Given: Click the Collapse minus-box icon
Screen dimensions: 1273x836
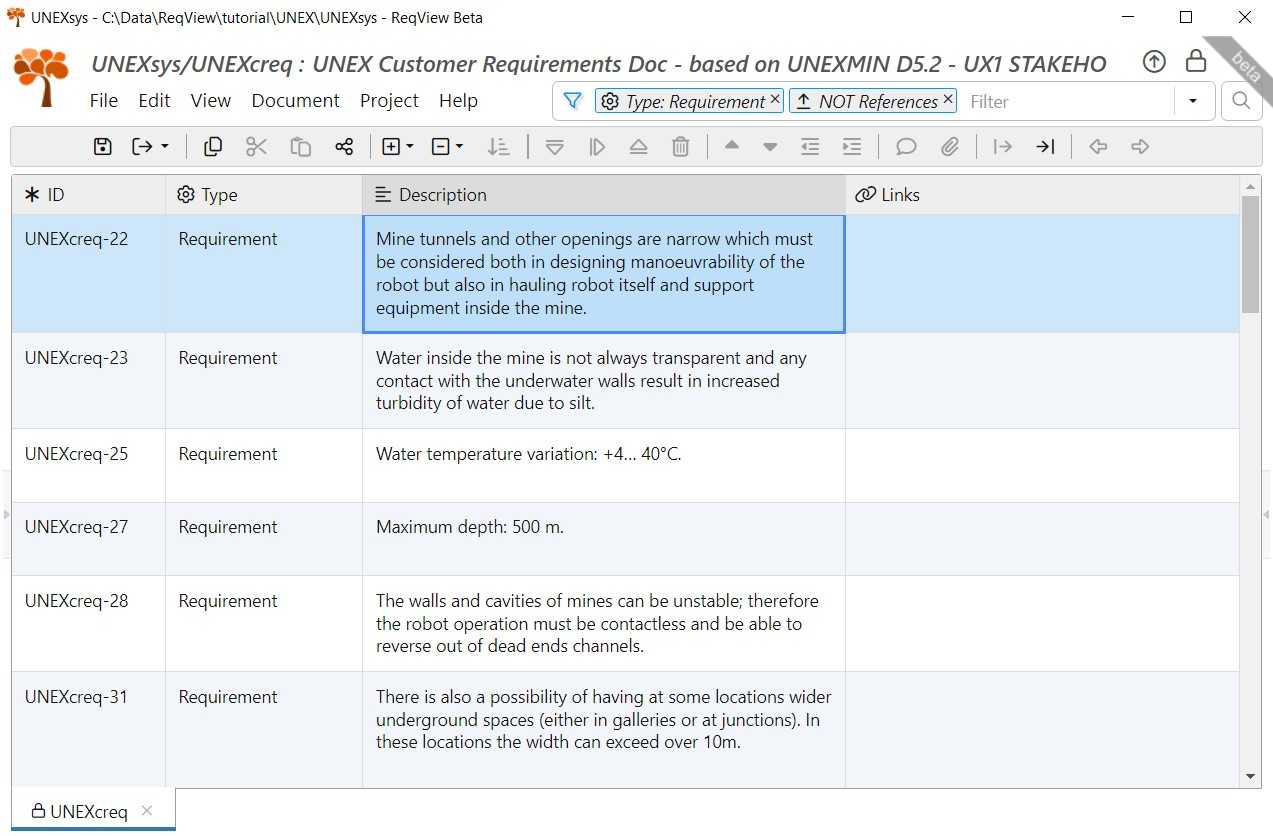Looking at the screenshot, I should pyautogui.click(x=441, y=147).
